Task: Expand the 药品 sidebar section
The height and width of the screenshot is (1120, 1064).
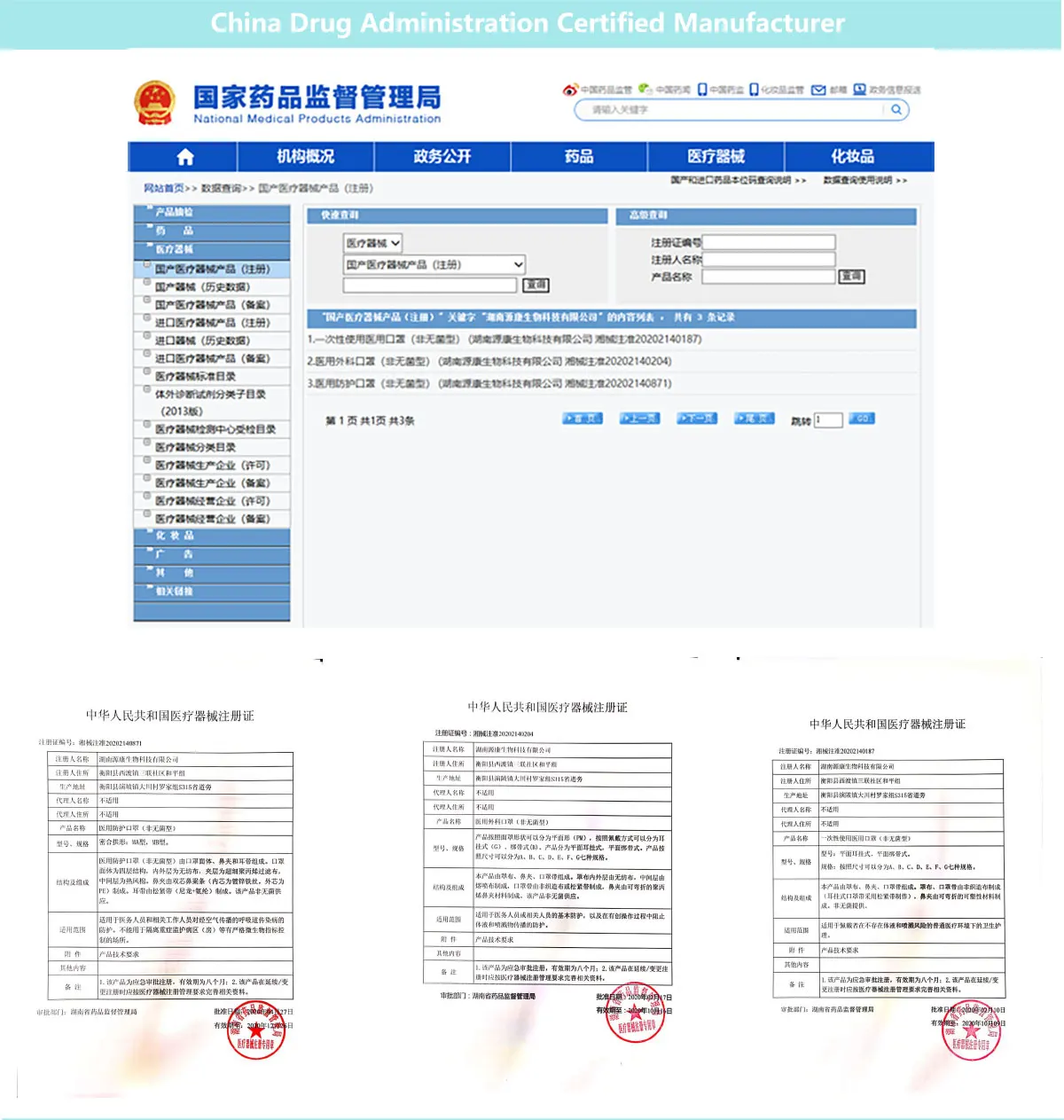Action: 212,231
